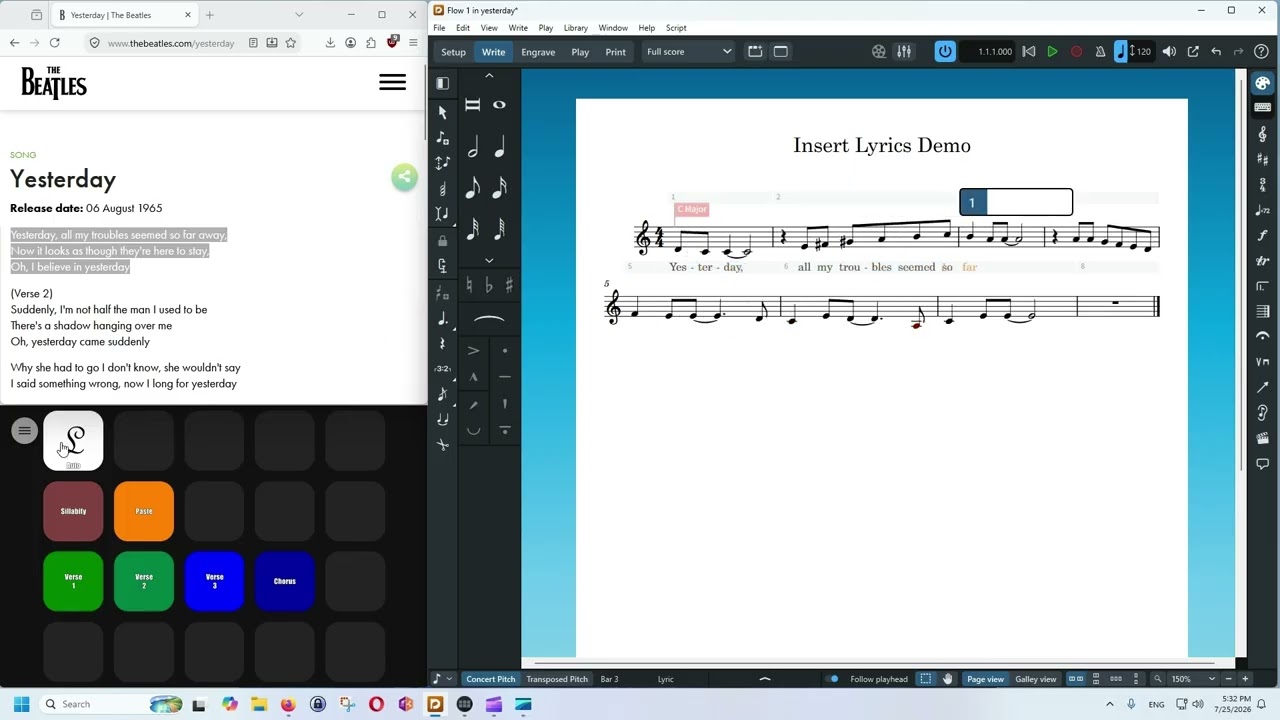
Task: Open the Key Signatures panel
Action: point(1262,159)
